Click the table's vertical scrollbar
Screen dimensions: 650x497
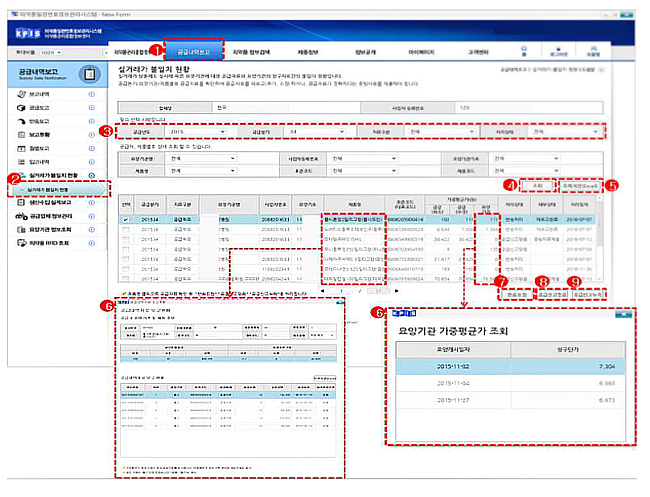click(600, 238)
